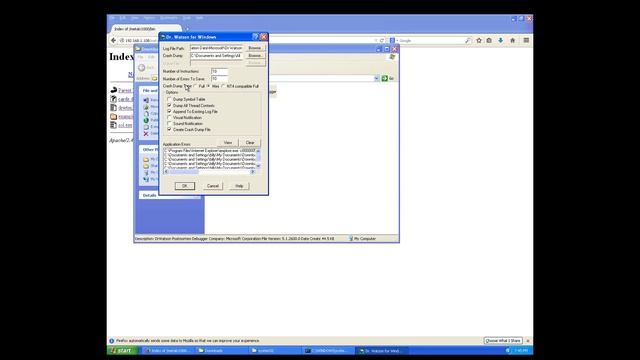
Task: Switch to Firefox Index of taskbar button
Action: pos(168,351)
